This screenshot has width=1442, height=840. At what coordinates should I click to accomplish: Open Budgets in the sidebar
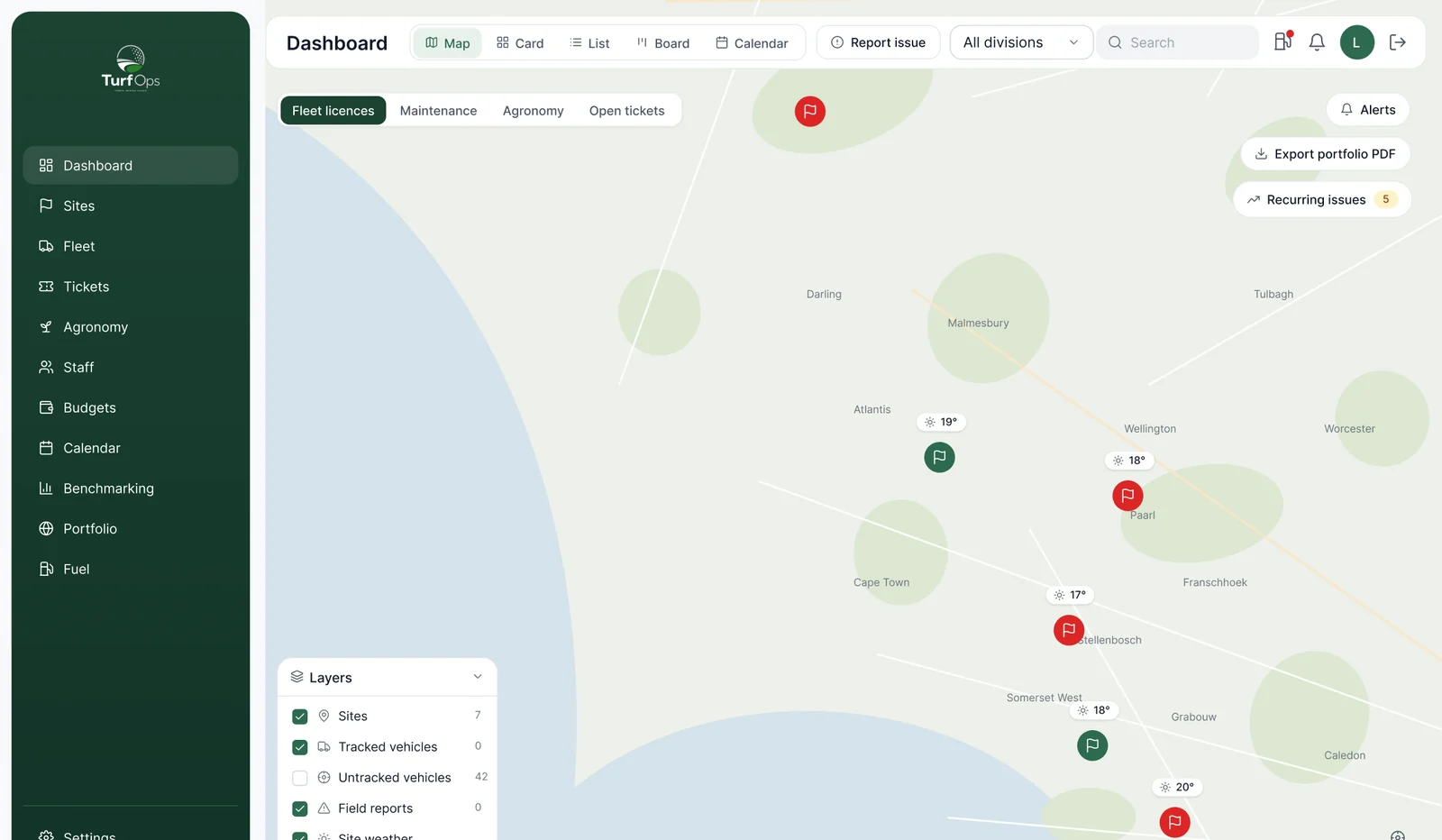[131, 408]
